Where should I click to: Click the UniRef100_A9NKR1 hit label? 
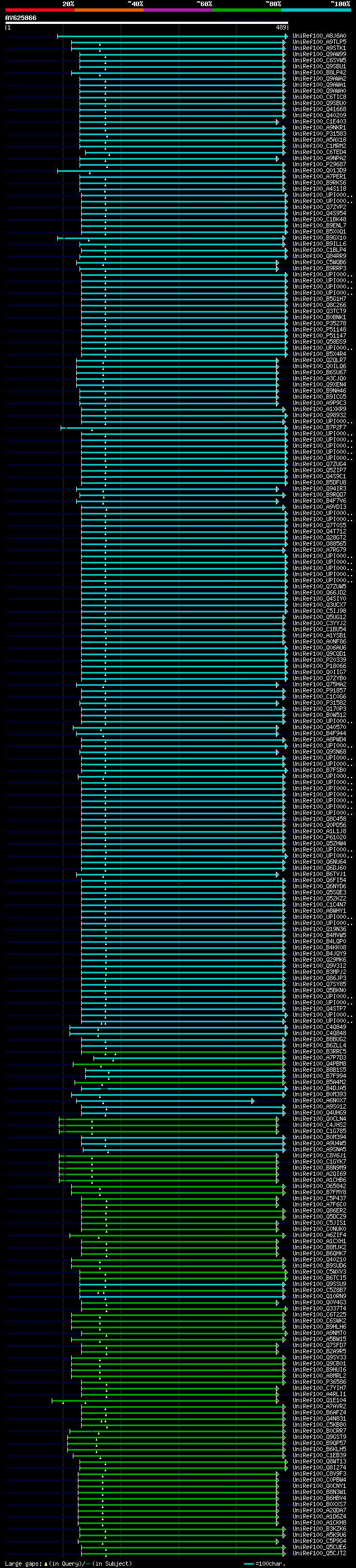pyautogui.click(x=319, y=128)
